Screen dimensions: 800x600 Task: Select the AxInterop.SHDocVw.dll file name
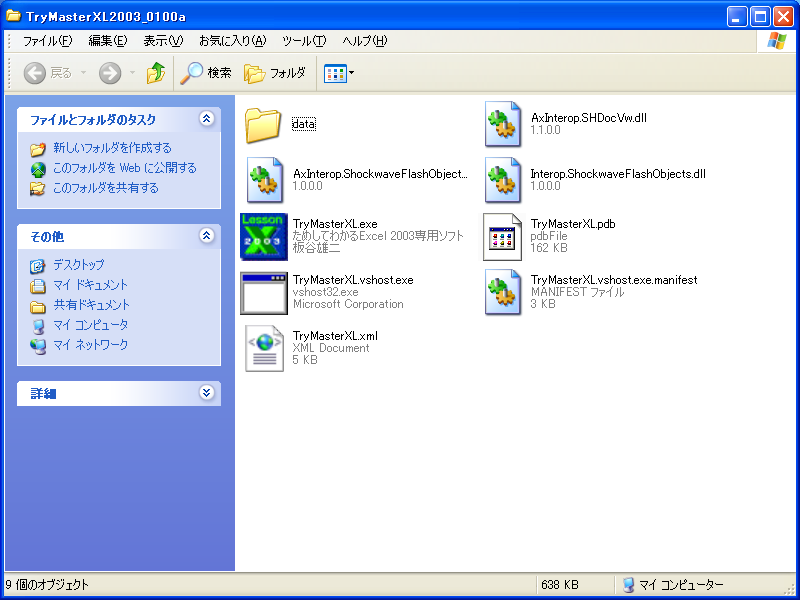pos(589,118)
